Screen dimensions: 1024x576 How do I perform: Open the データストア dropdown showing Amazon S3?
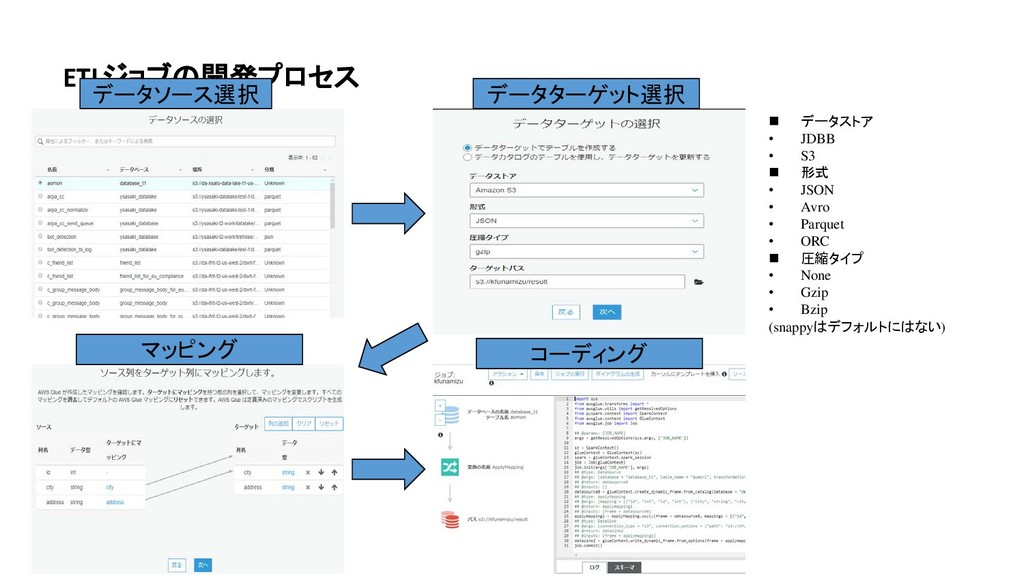point(586,190)
